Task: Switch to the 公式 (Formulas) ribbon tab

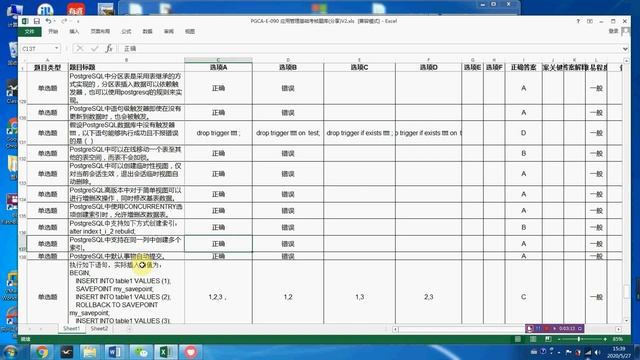Action: 126,31
